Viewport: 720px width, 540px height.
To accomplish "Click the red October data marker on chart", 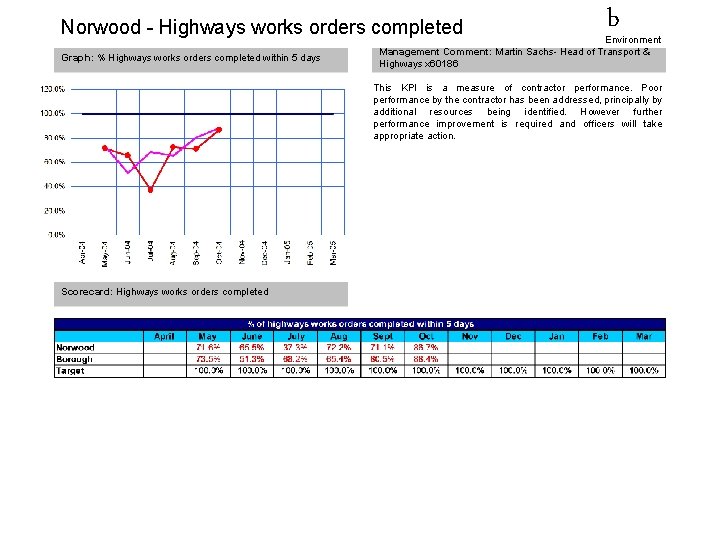I will (x=219, y=130).
